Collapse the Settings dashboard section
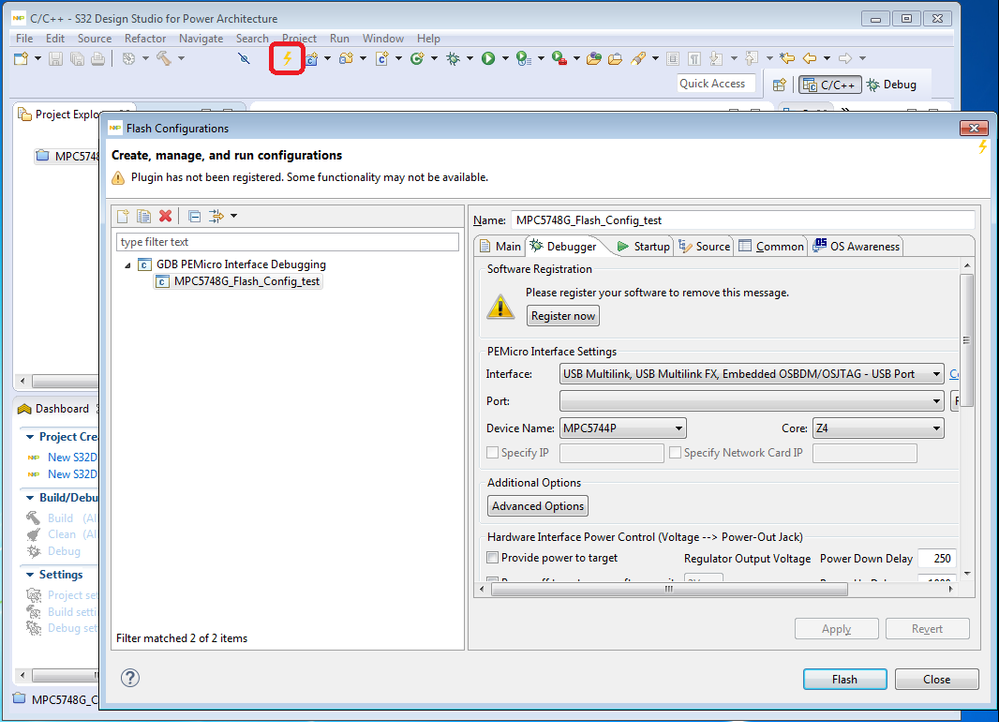 pyautogui.click(x=30, y=575)
